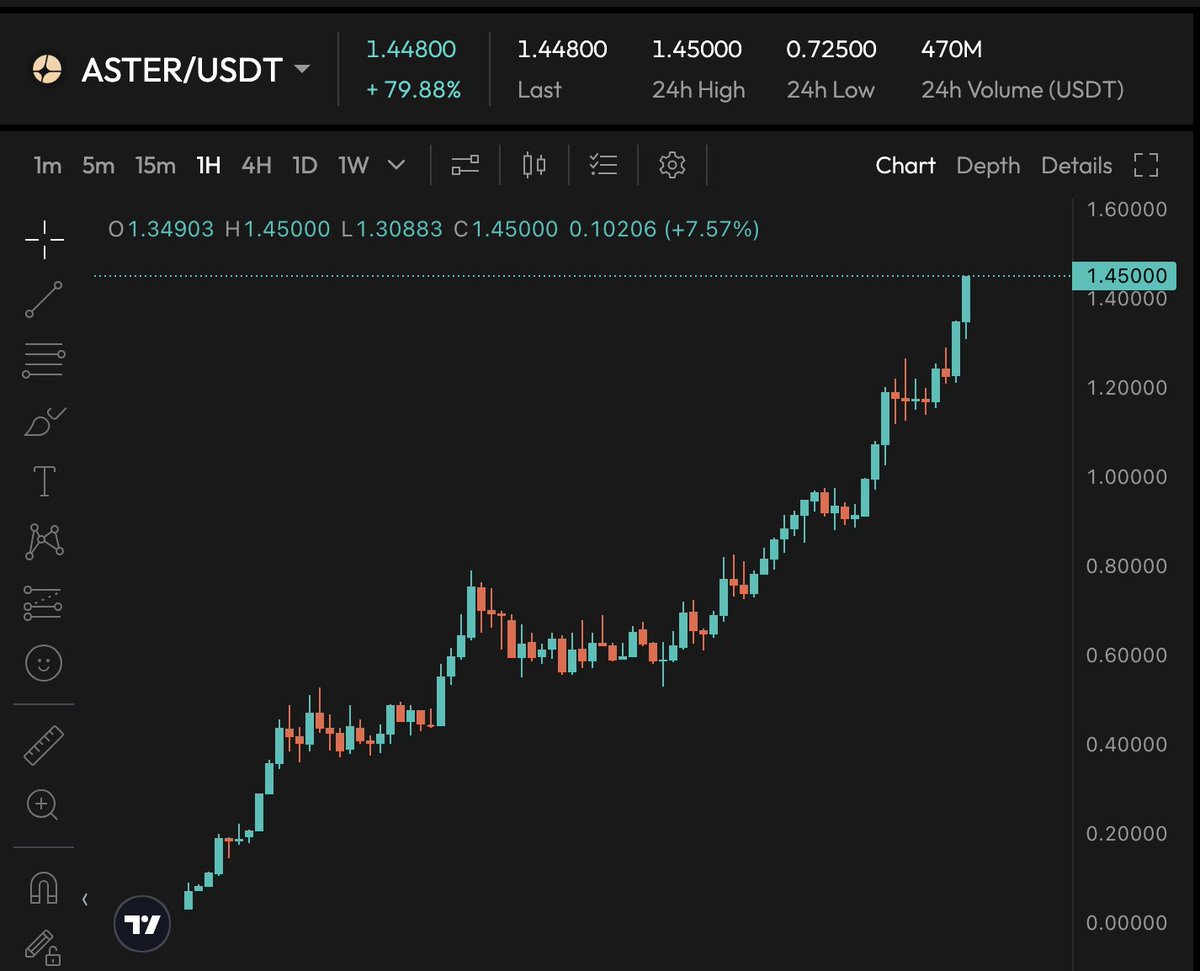1200x971 pixels.
Task: Switch to the Chart view tab
Action: (x=905, y=165)
